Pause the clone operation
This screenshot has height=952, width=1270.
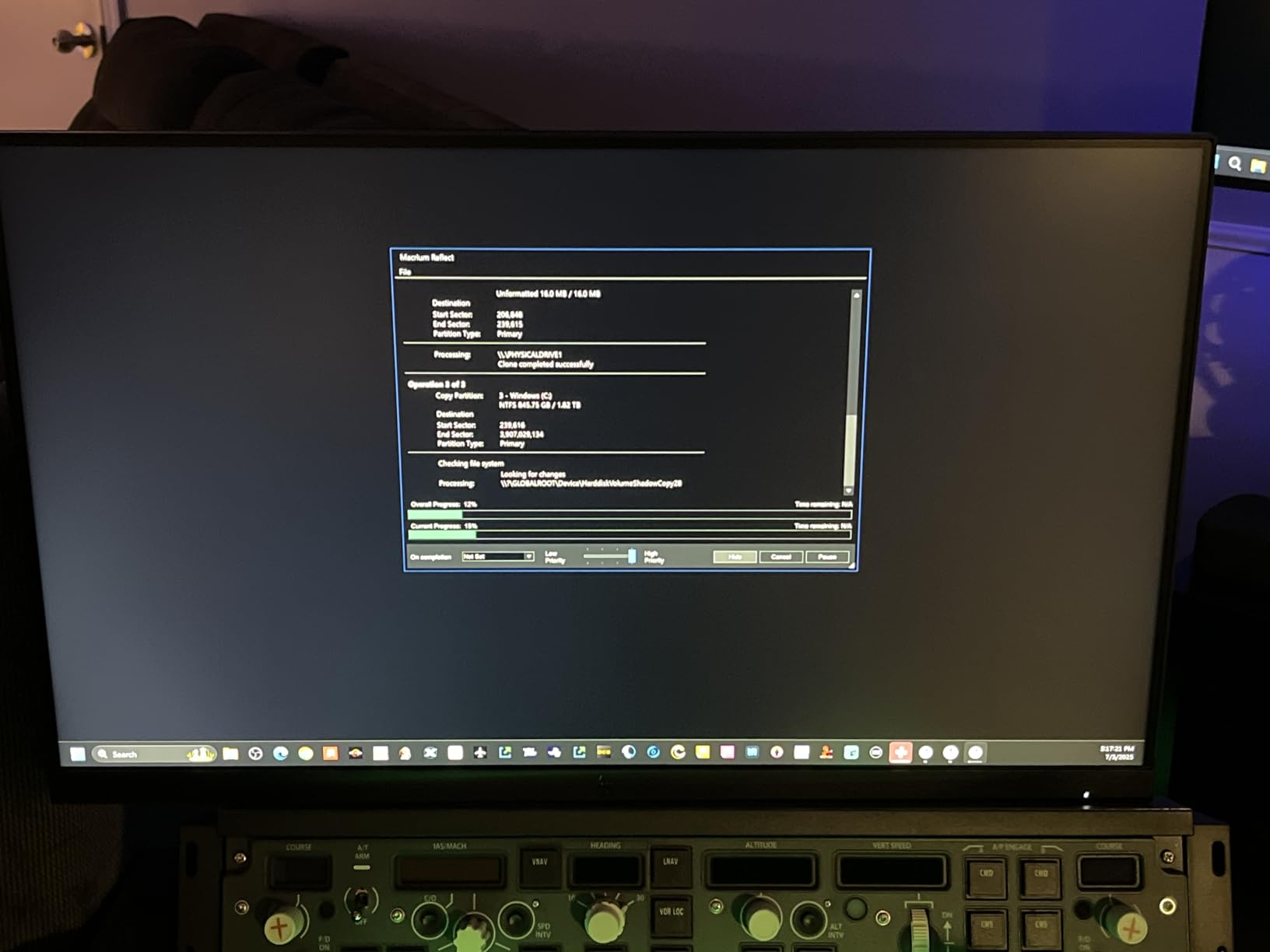click(827, 557)
